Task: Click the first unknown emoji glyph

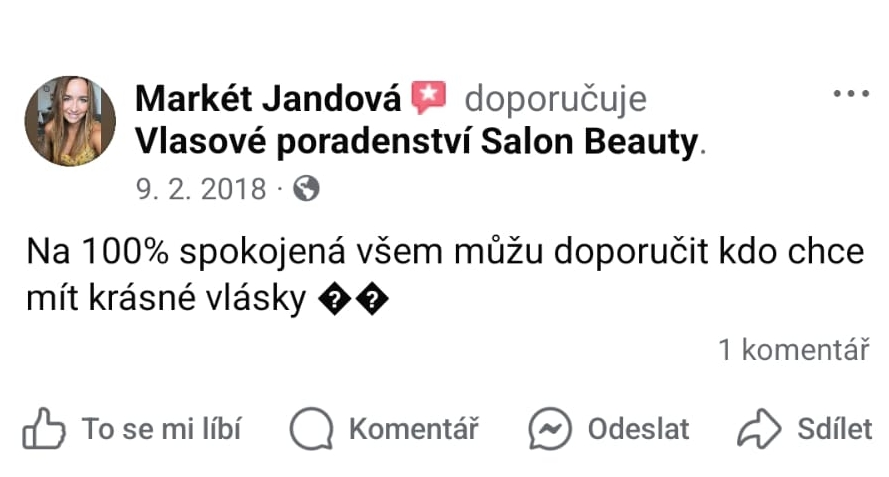Action: (x=335, y=300)
